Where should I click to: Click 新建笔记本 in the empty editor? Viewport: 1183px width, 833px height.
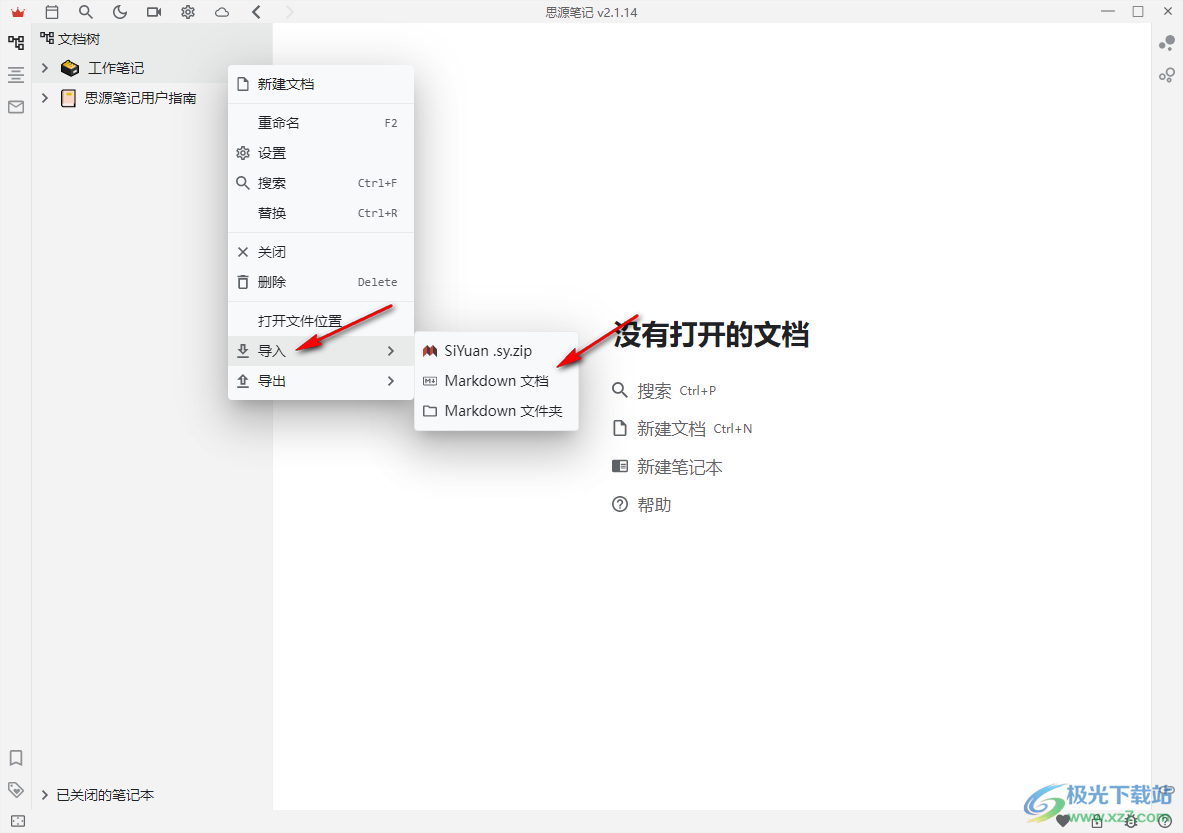coord(667,467)
